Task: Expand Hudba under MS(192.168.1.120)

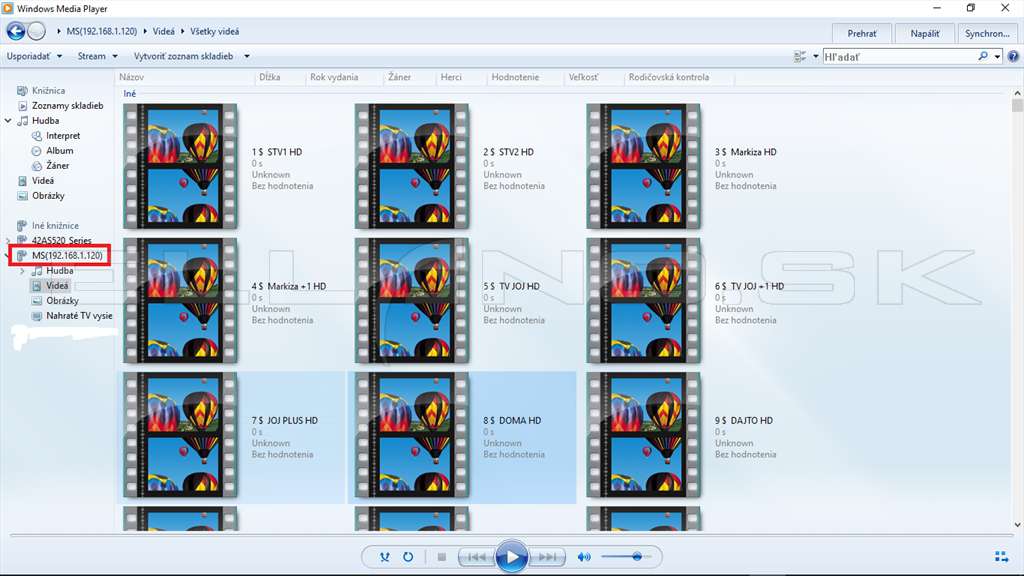Action: click(22, 270)
